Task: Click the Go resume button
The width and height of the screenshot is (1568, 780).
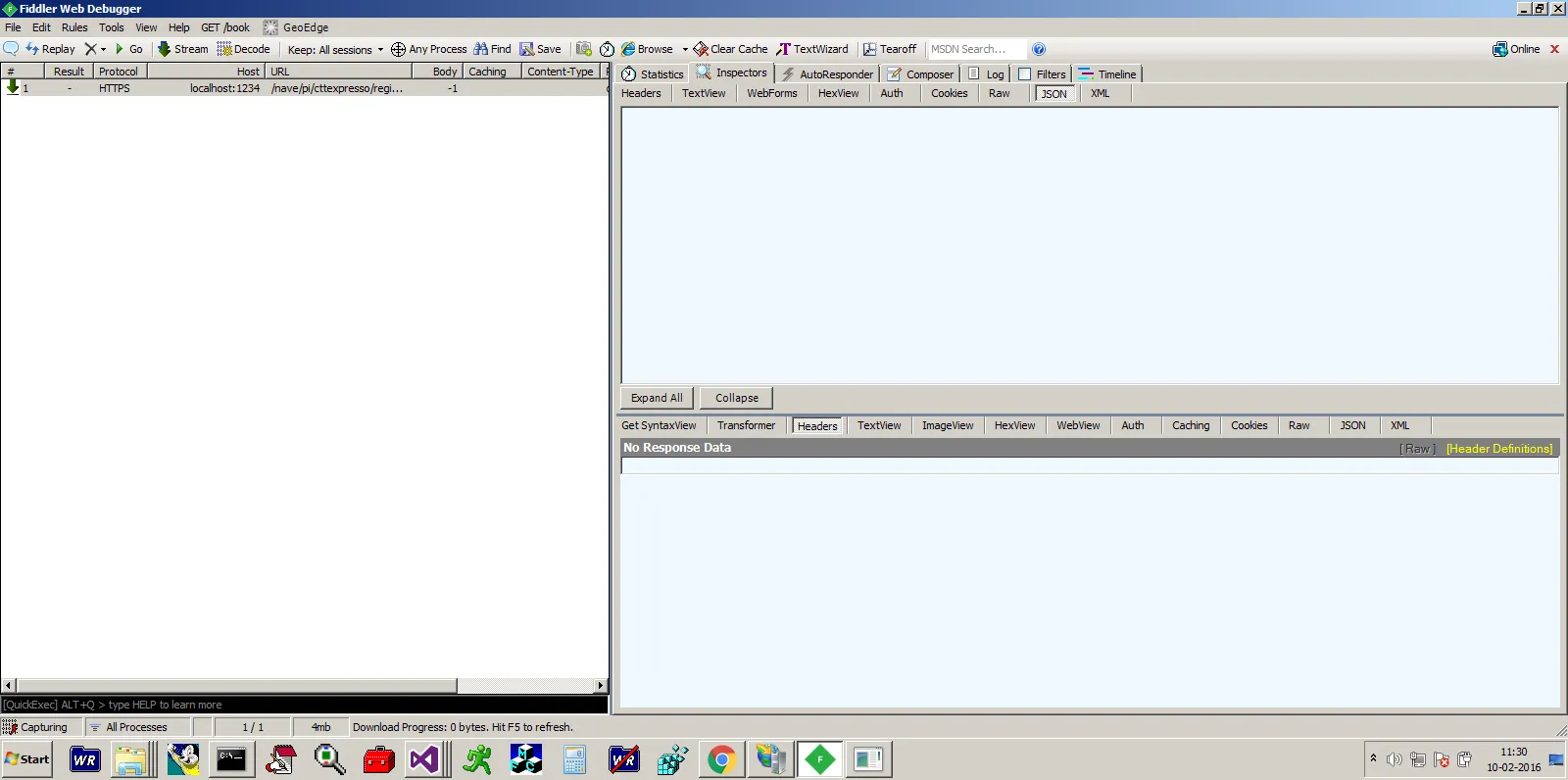Action: point(128,49)
